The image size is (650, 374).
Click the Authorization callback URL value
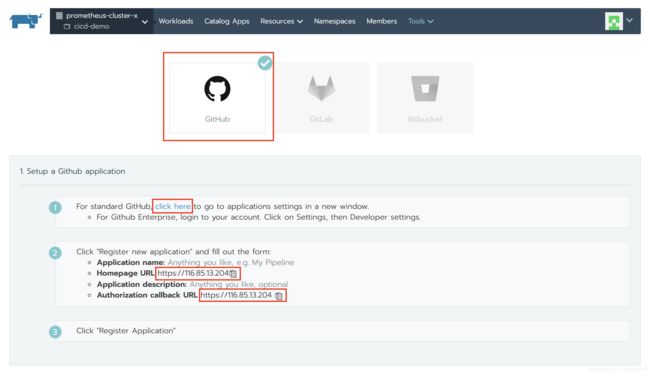click(x=236, y=295)
